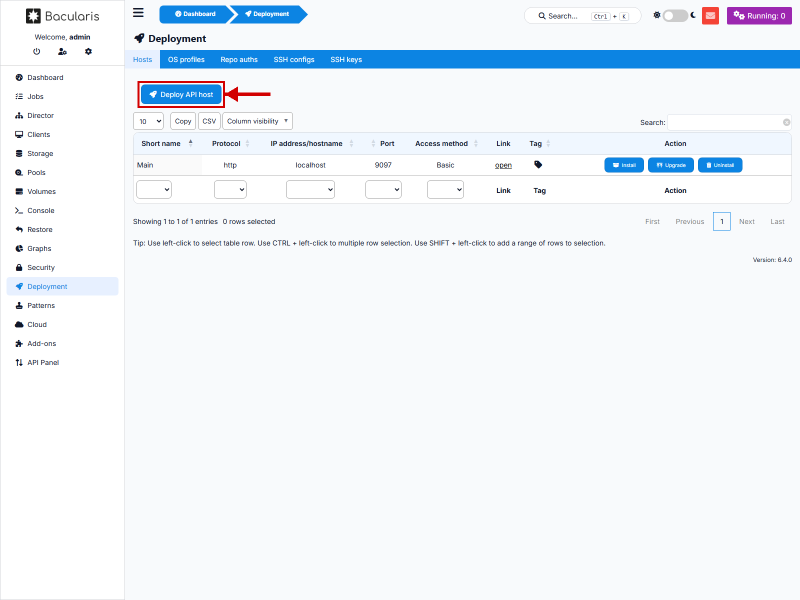Click the Deployment breadcrumb
Image resolution: width=800 pixels, height=600 pixels.
pos(267,14)
